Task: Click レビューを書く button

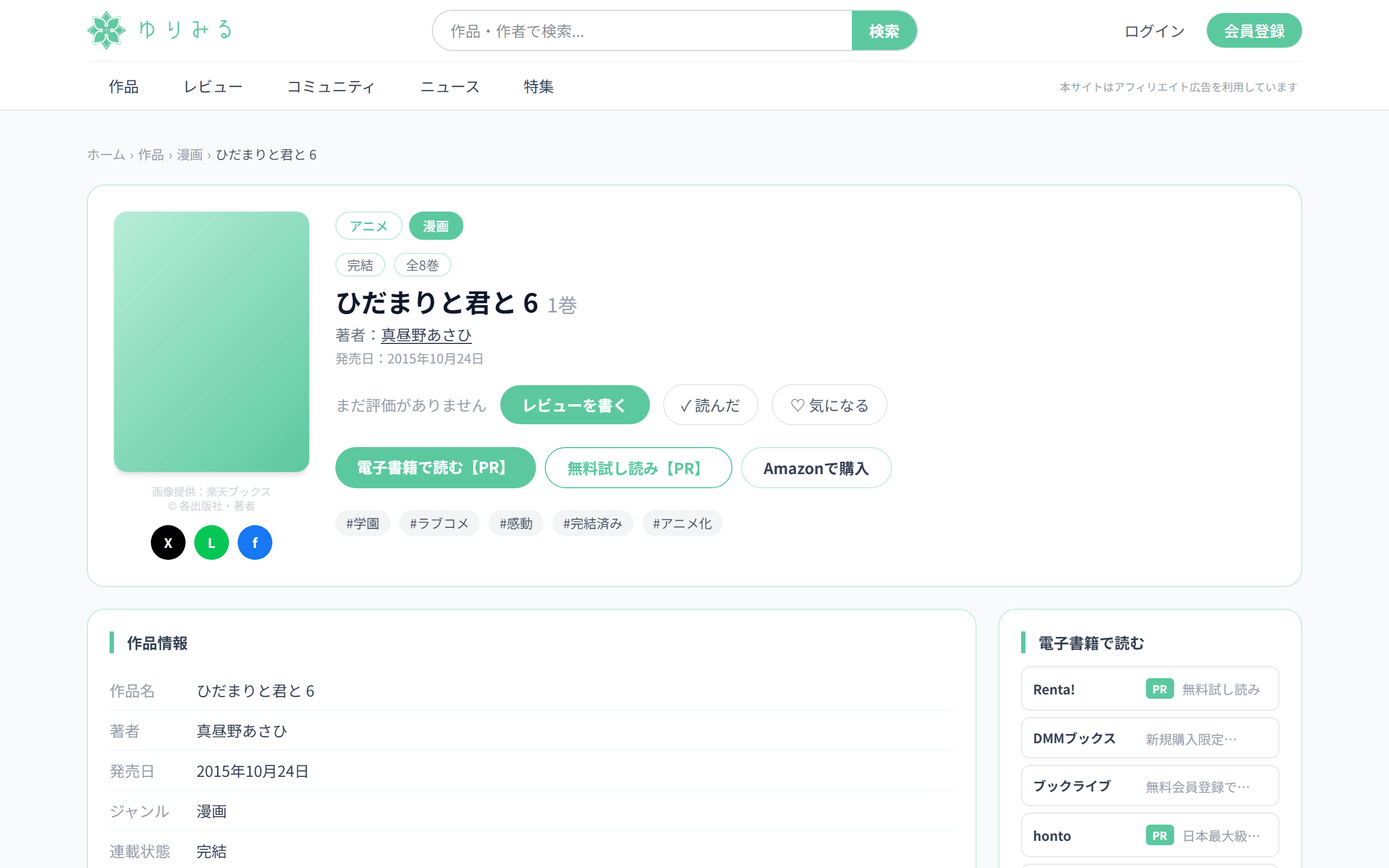Action: 575,405
